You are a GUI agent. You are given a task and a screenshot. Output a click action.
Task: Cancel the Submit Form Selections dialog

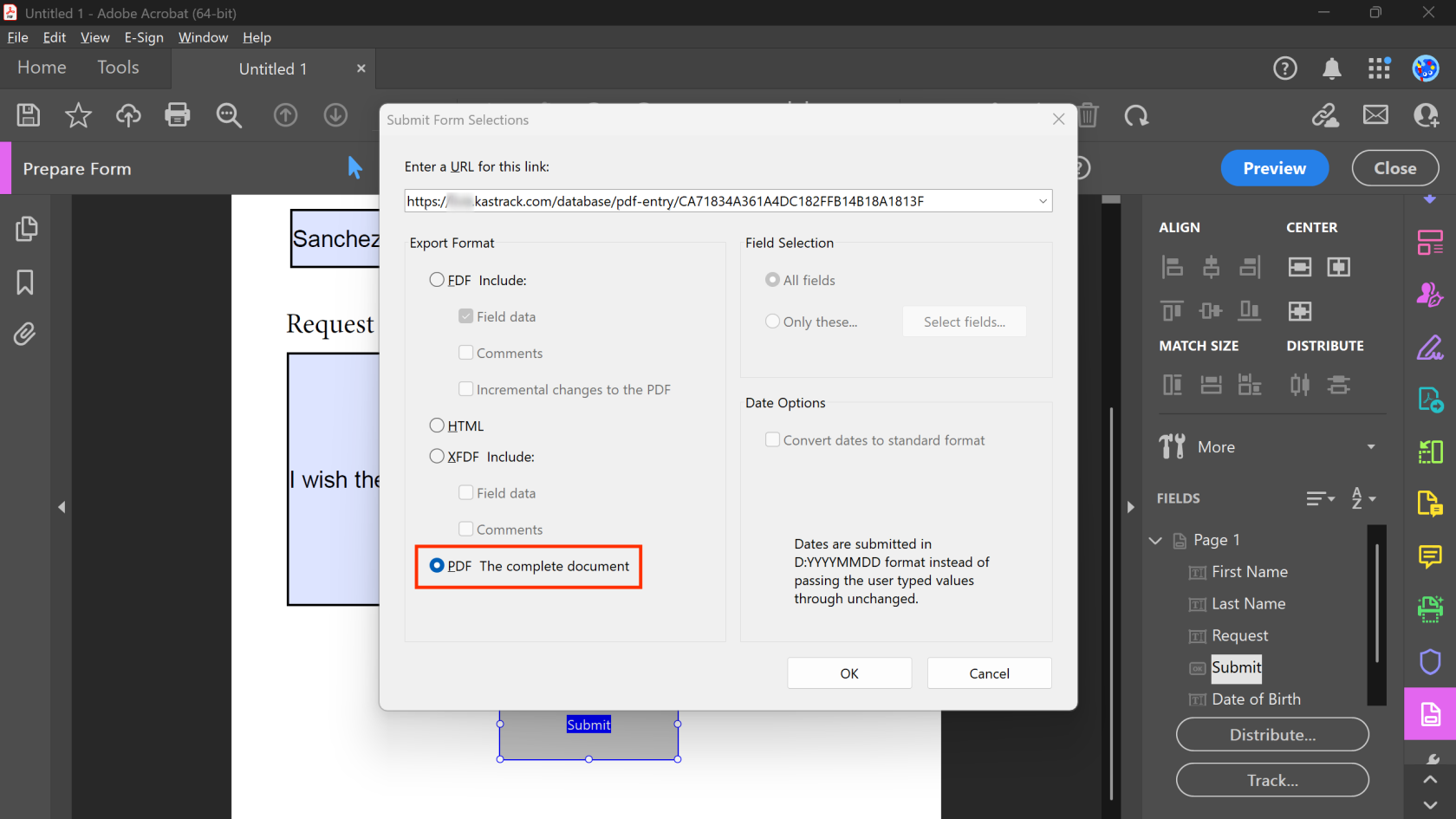click(989, 673)
